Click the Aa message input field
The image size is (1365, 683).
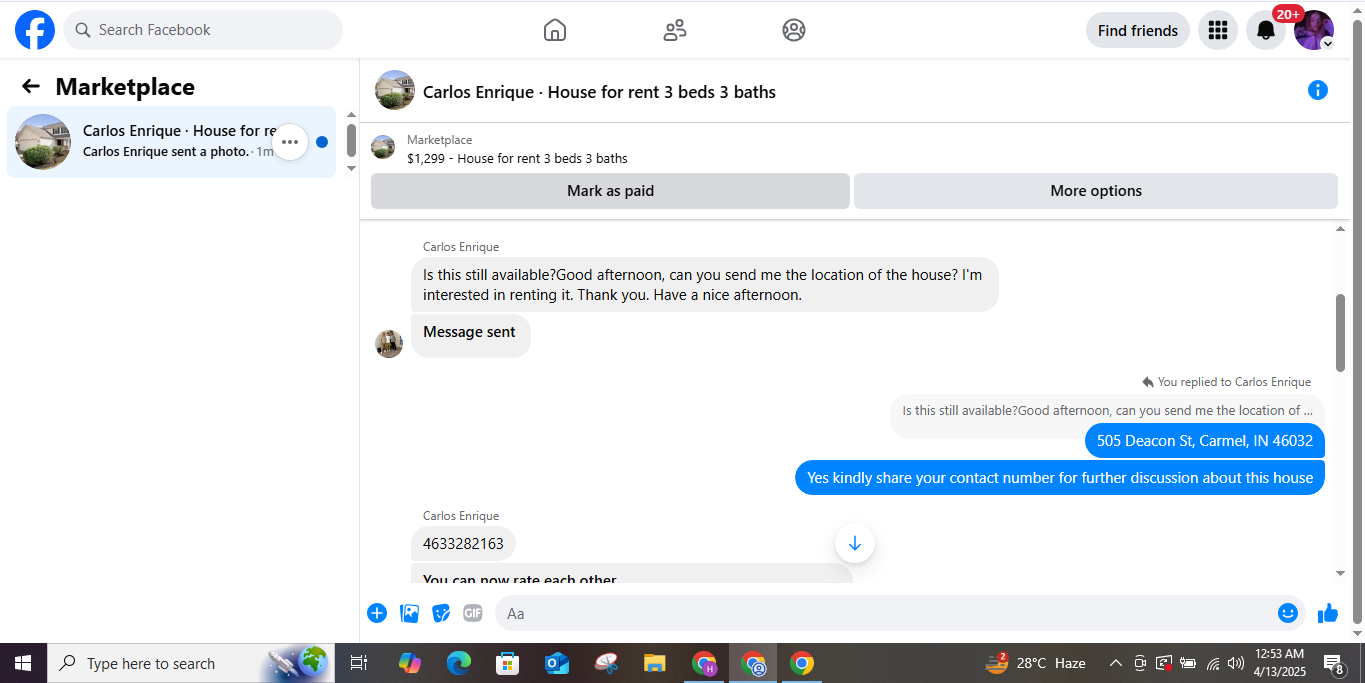[885, 613]
